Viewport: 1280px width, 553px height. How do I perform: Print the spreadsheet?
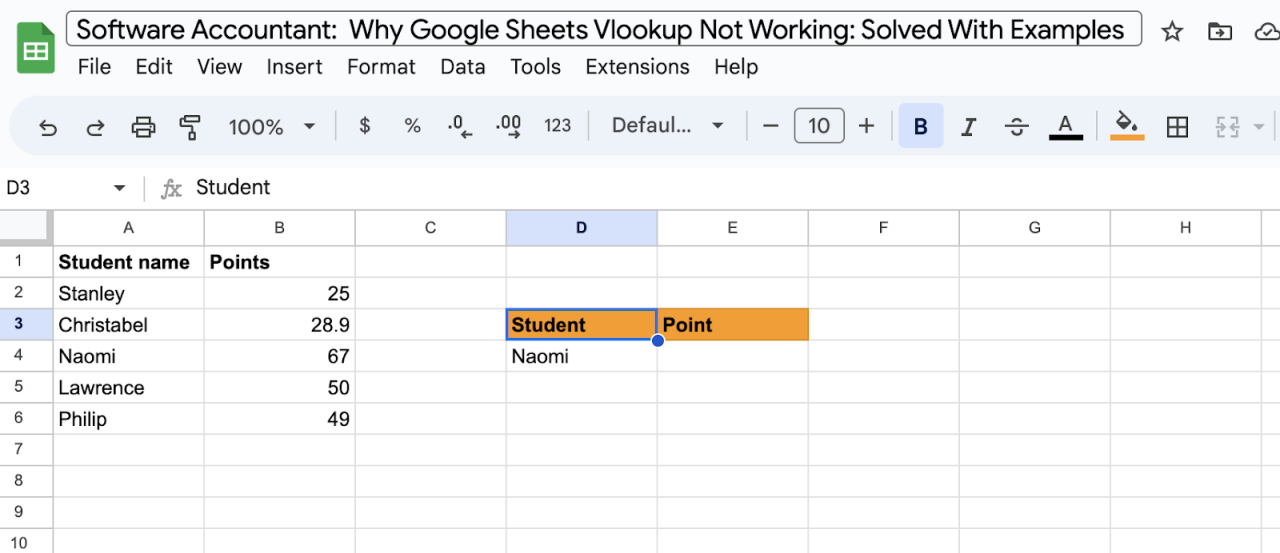144,127
